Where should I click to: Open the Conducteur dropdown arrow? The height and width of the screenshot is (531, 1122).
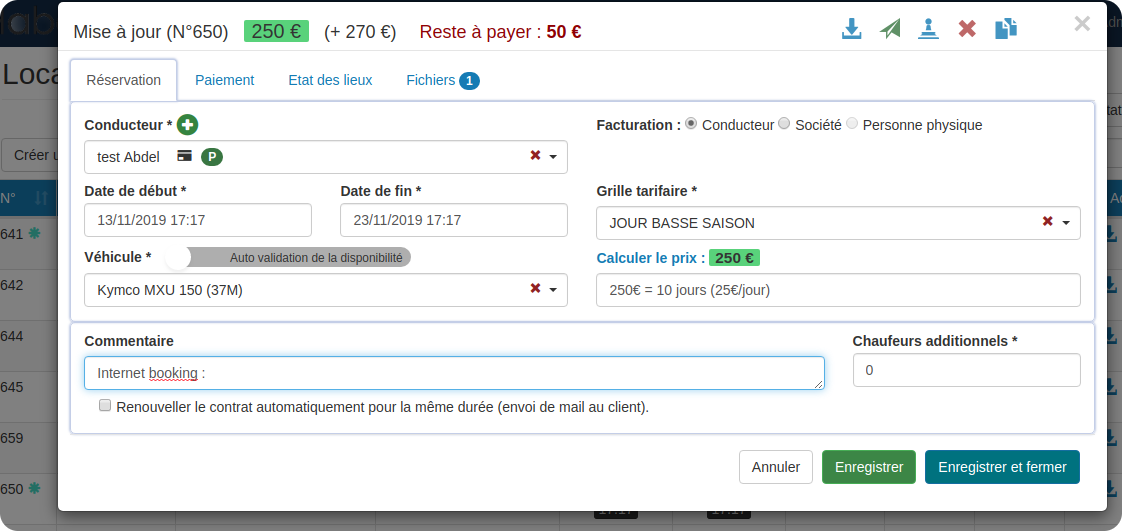pos(553,157)
